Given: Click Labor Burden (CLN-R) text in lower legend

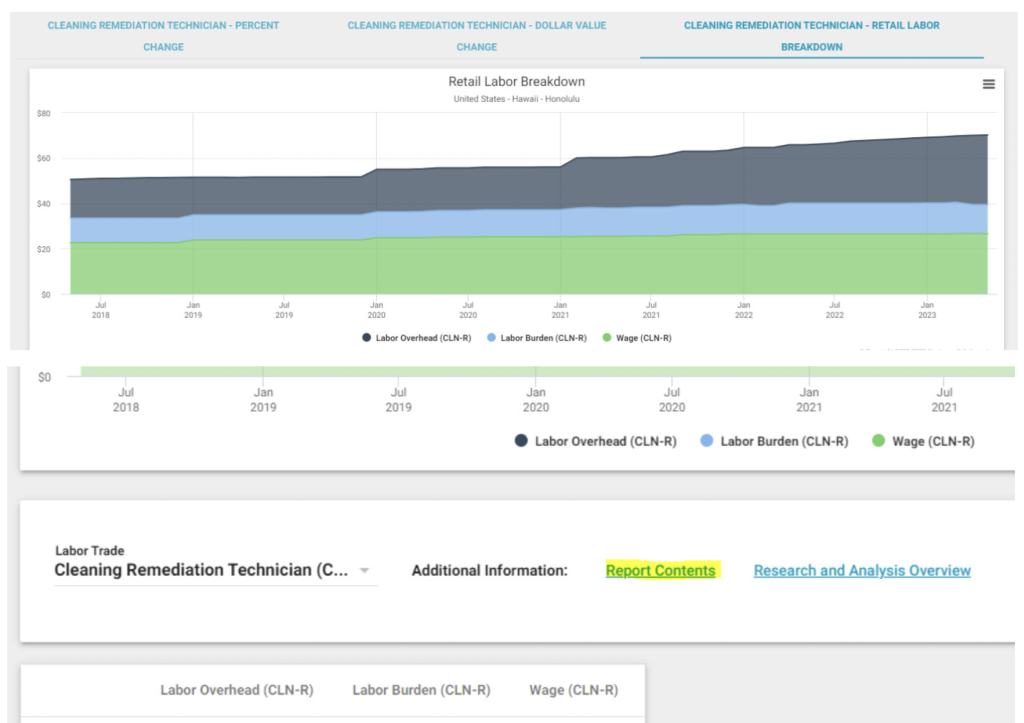Looking at the screenshot, I should click(x=784, y=442).
